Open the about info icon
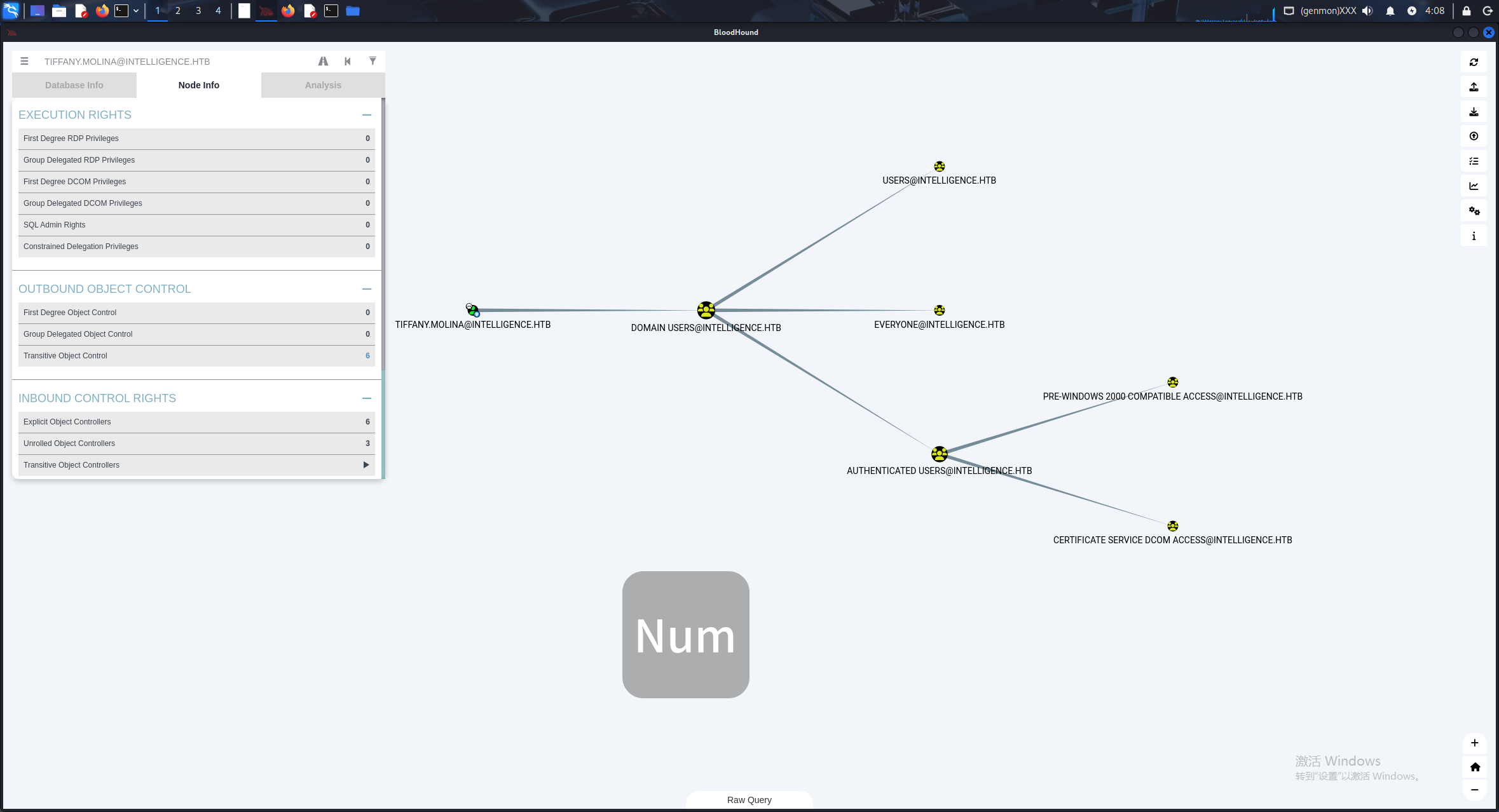Image resolution: width=1499 pixels, height=812 pixels. pyautogui.click(x=1474, y=236)
